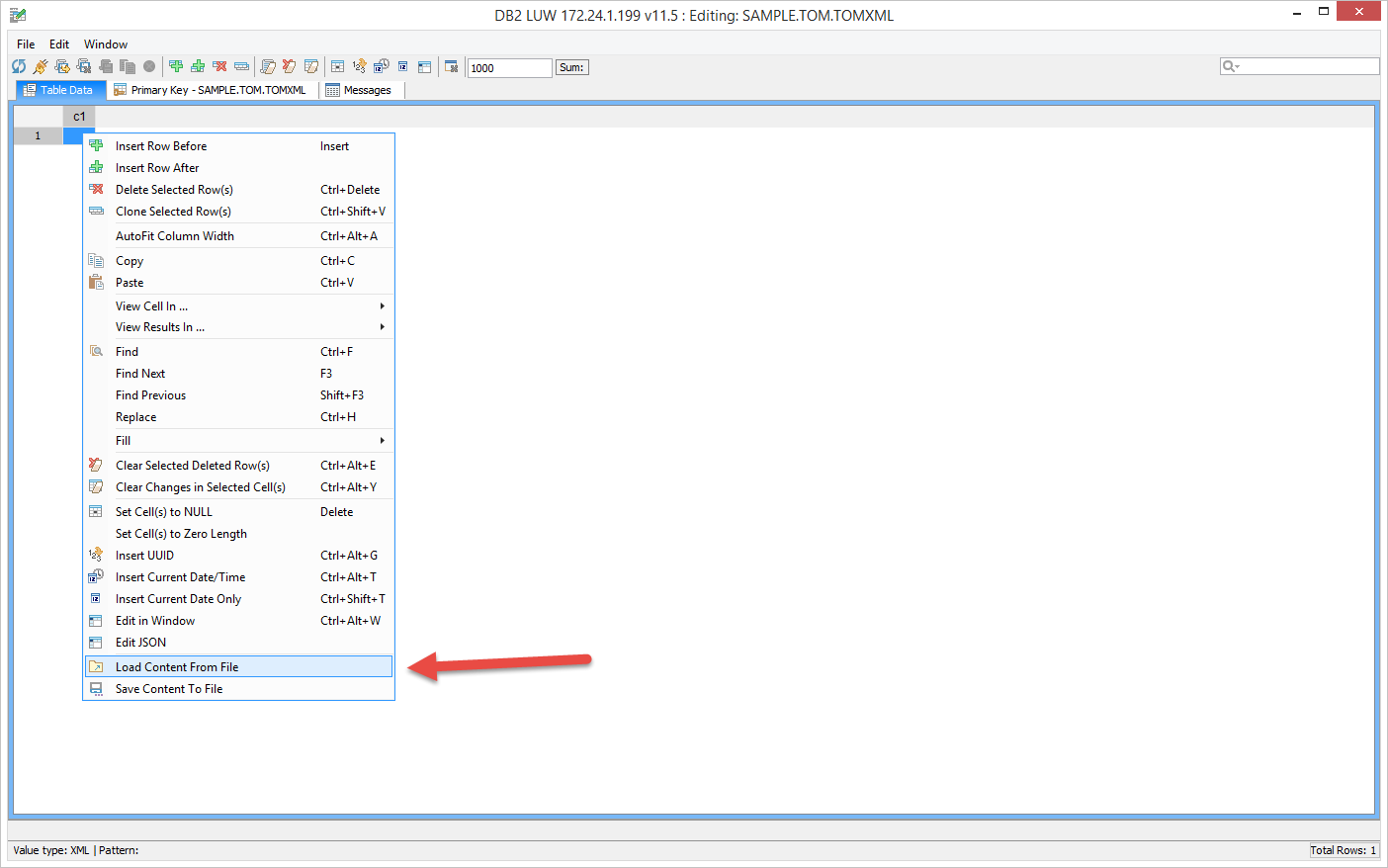Screen dimensions: 1388x868
Task: Choose Edit JSON from the context menu
Action: tap(239, 643)
